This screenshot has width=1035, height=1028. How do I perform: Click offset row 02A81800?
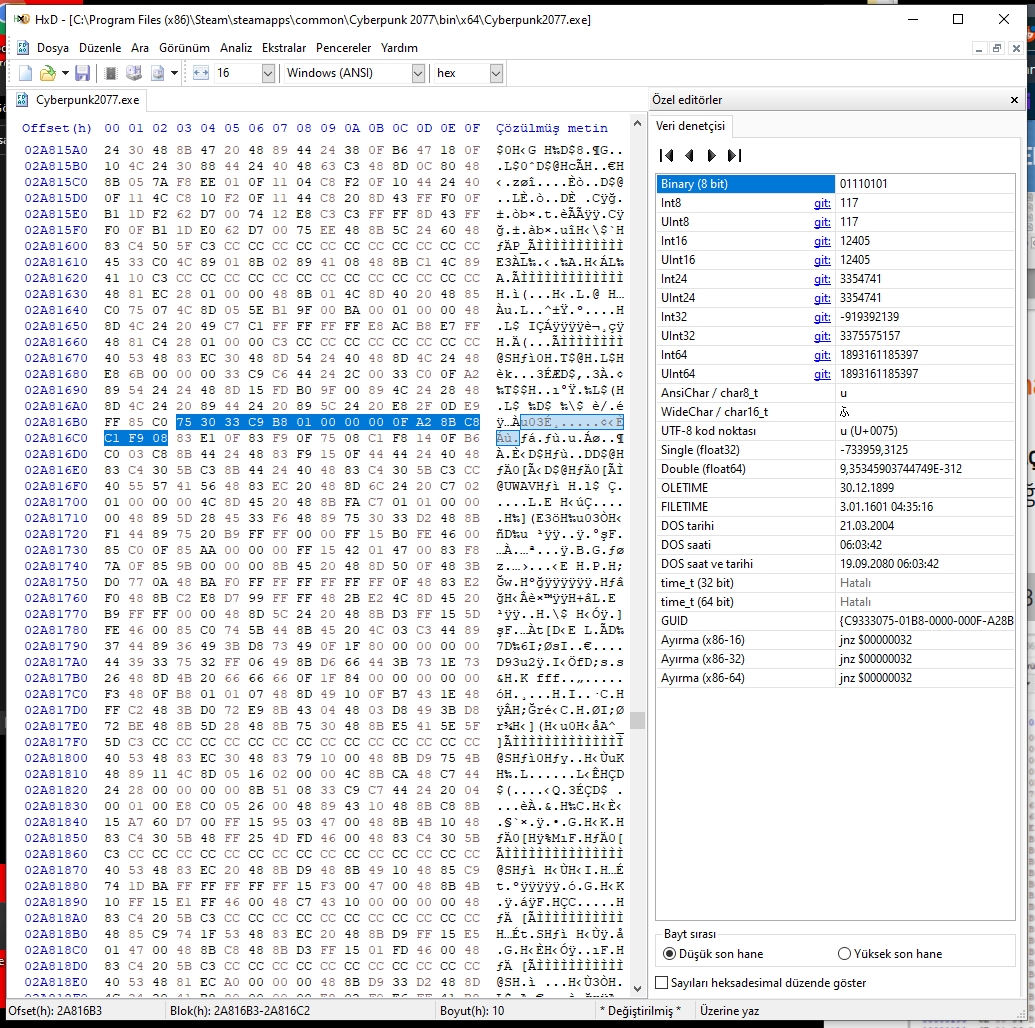tap(57, 758)
